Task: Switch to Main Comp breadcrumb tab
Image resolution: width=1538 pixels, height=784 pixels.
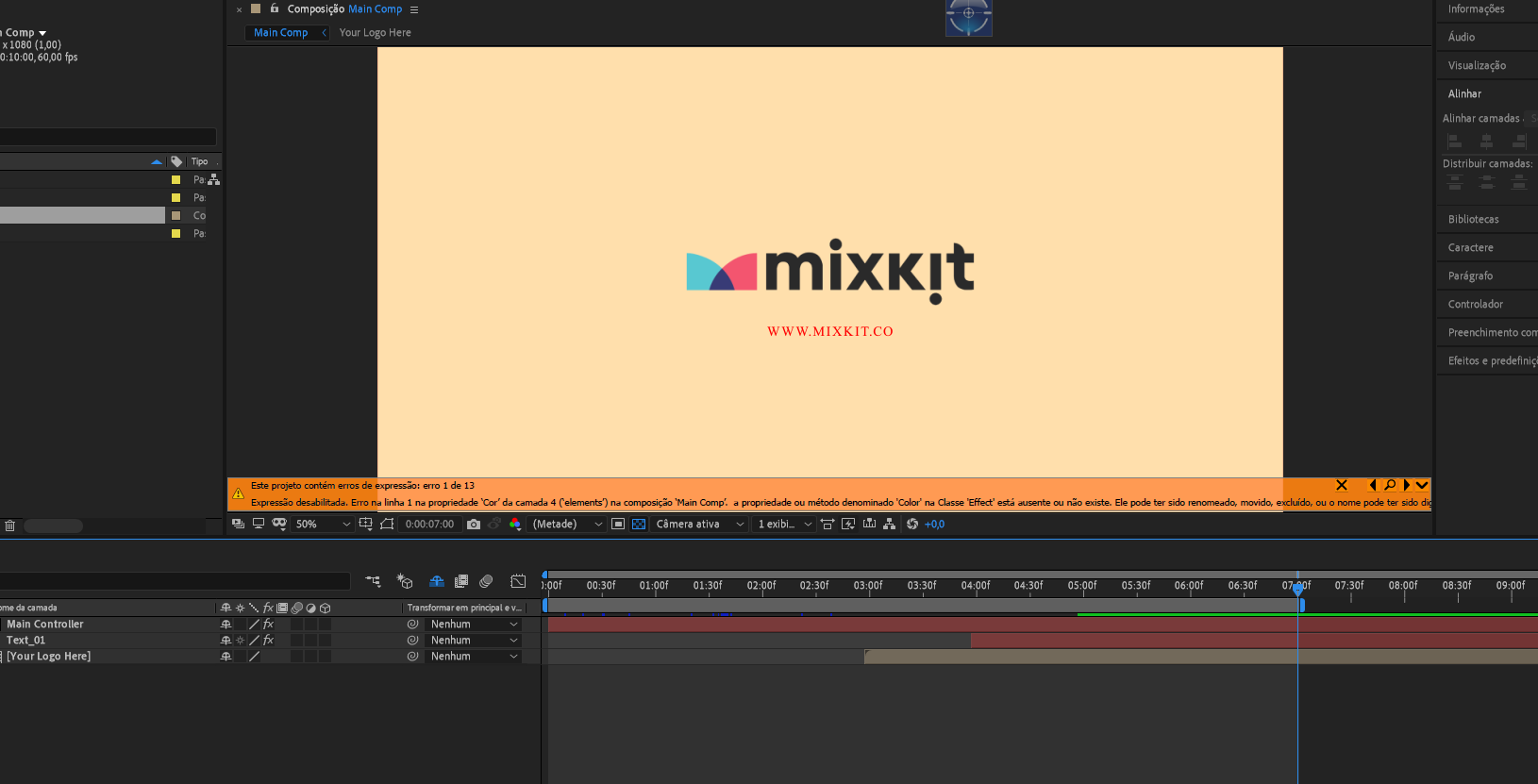Action: point(280,32)
